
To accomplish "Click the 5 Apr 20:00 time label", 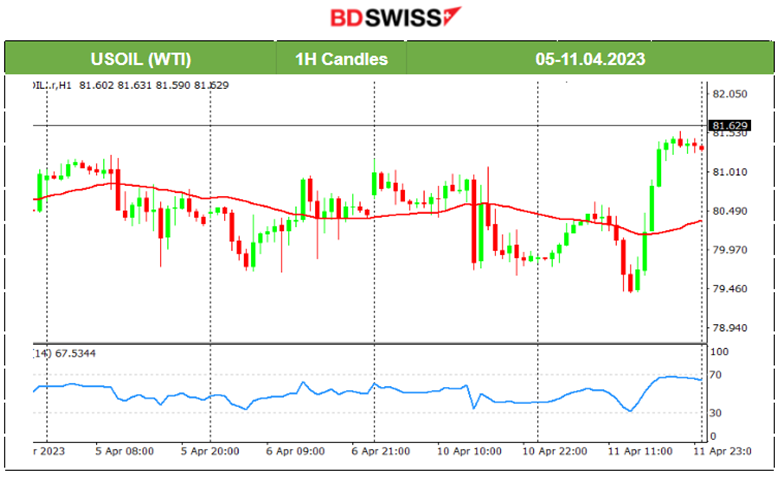I will click(x=210, y=452).
